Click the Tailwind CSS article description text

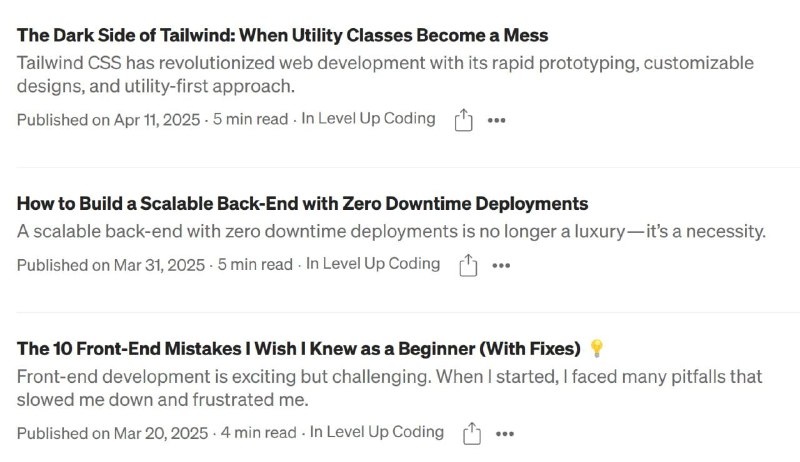pyautogui.click(x=385, y=74)
